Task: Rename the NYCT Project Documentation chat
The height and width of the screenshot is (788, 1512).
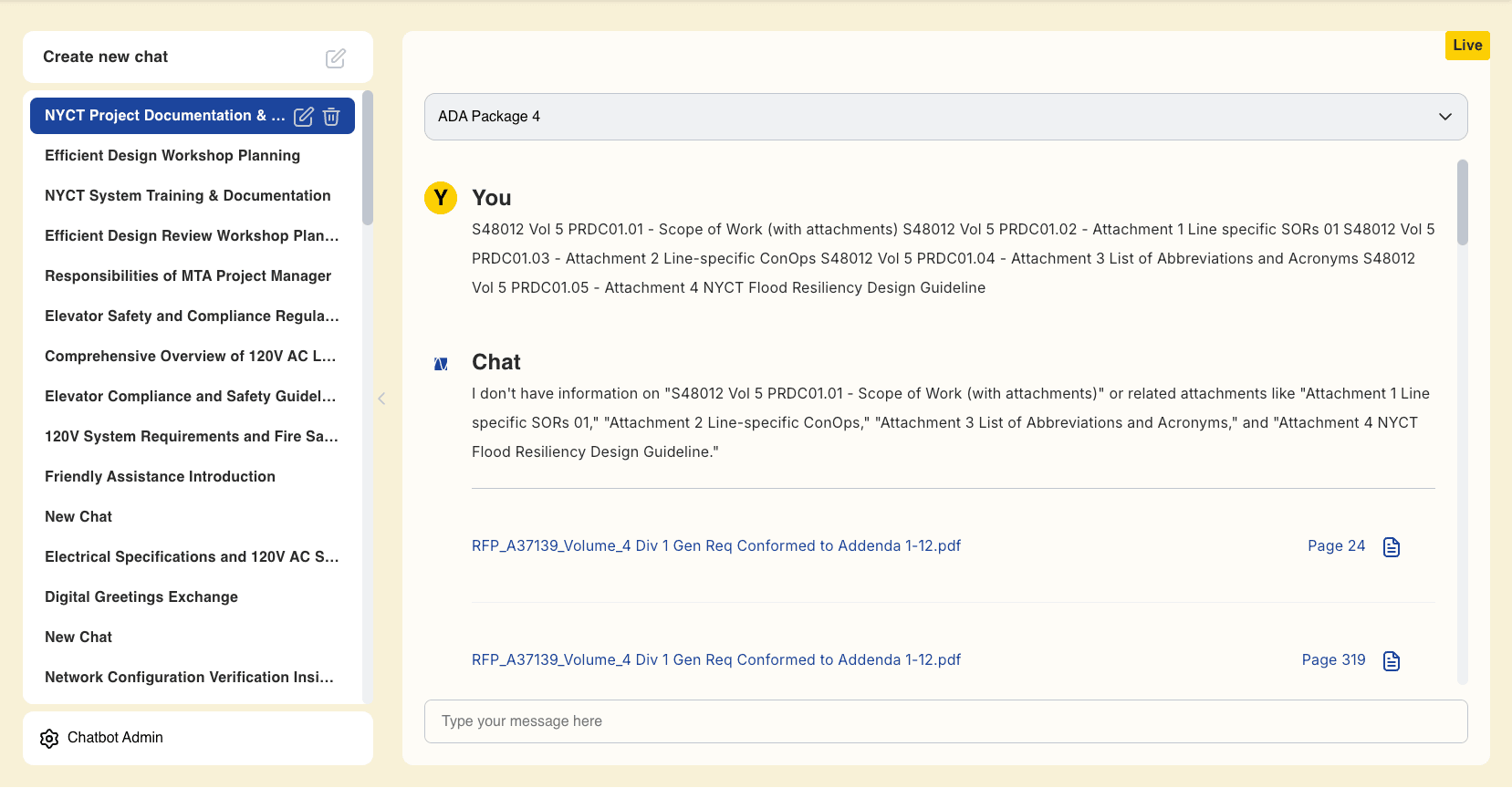Action: point(304,116)
